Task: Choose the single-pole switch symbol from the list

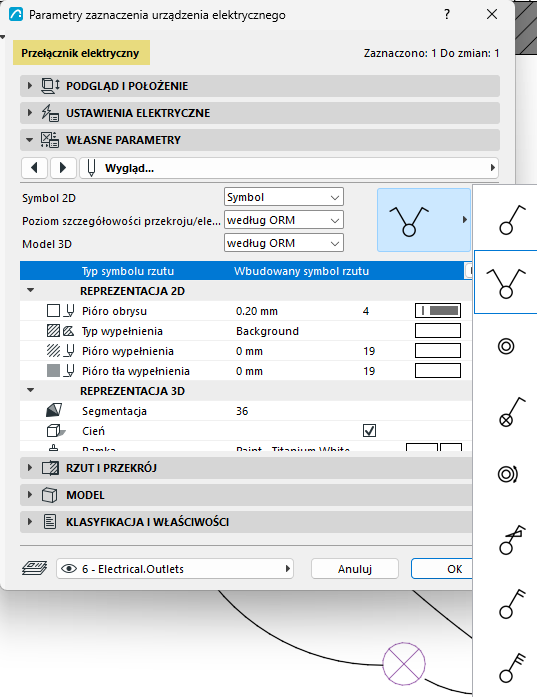Action: tap(511, 220)
